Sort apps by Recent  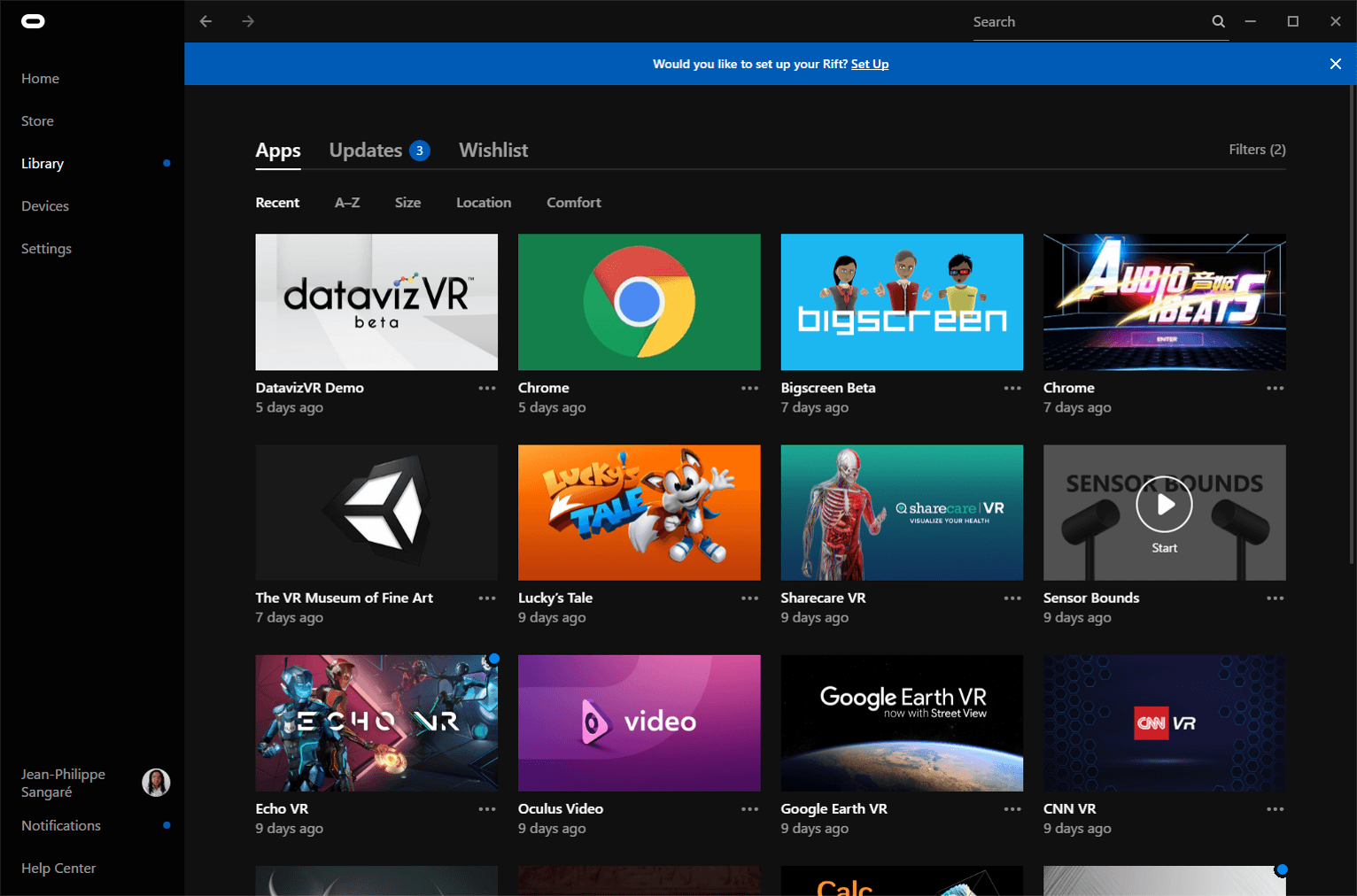pos(277,203)
